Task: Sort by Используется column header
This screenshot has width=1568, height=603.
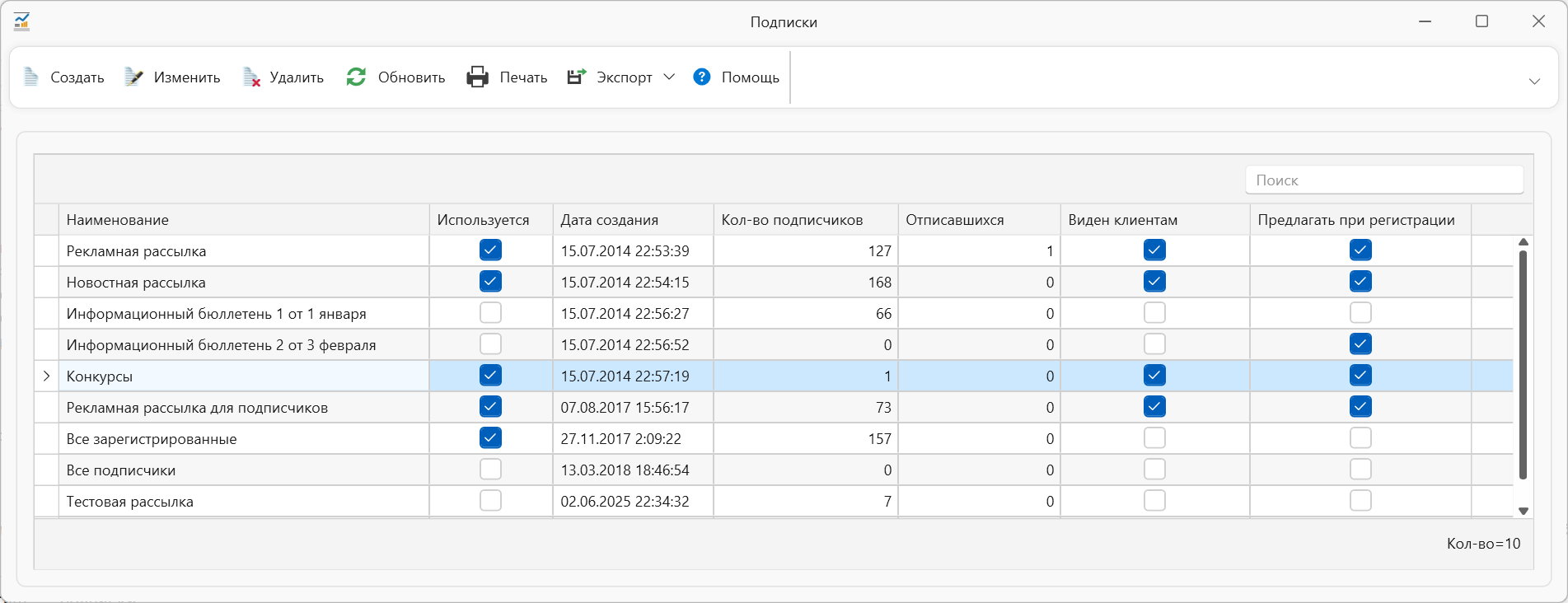Action: click(491, 220)
